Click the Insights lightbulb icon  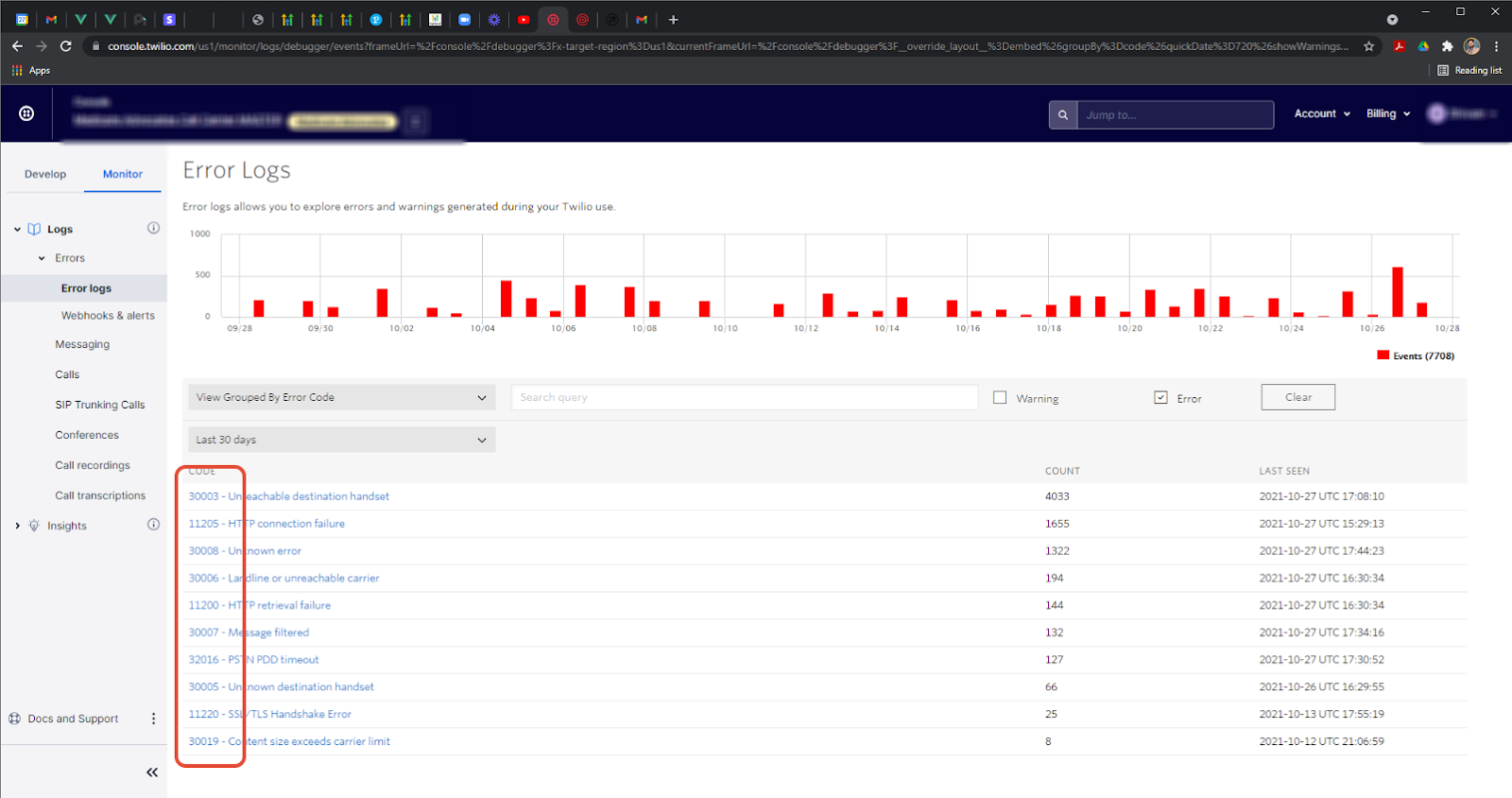click(x=34, y=526)
